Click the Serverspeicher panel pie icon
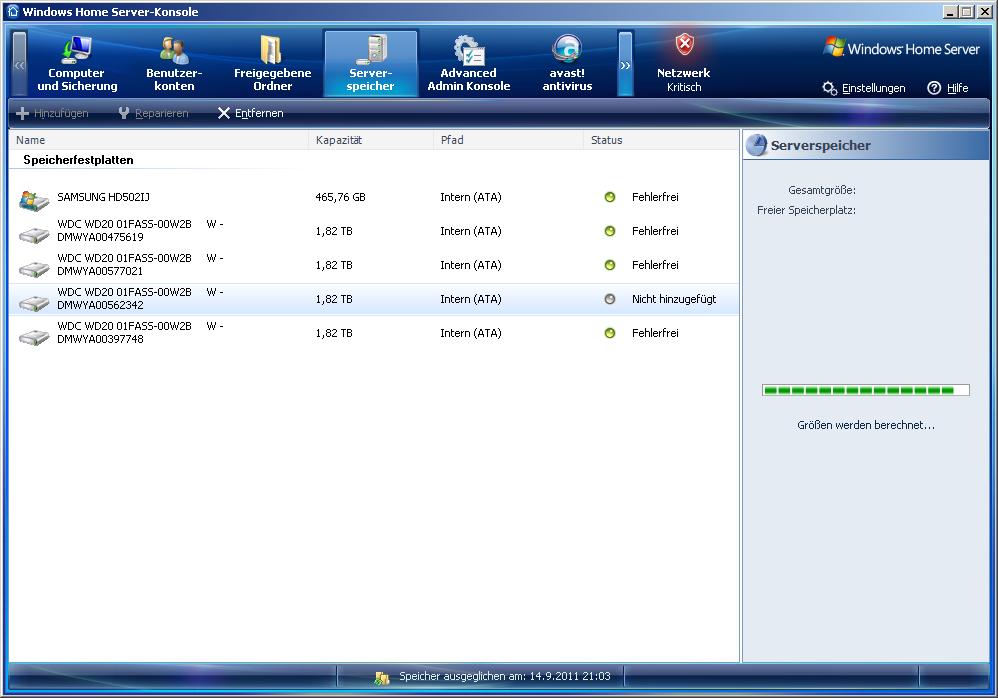 (x=756, y=145)
